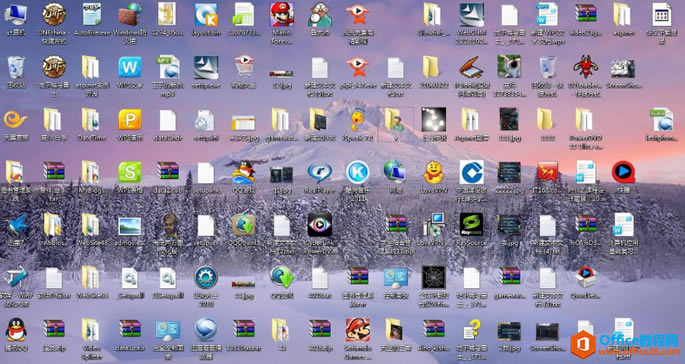The height and width of the screenshot is (364, 685).
Task: Launch the Mario Forever game icon
Action: click(x=282, y=14)
